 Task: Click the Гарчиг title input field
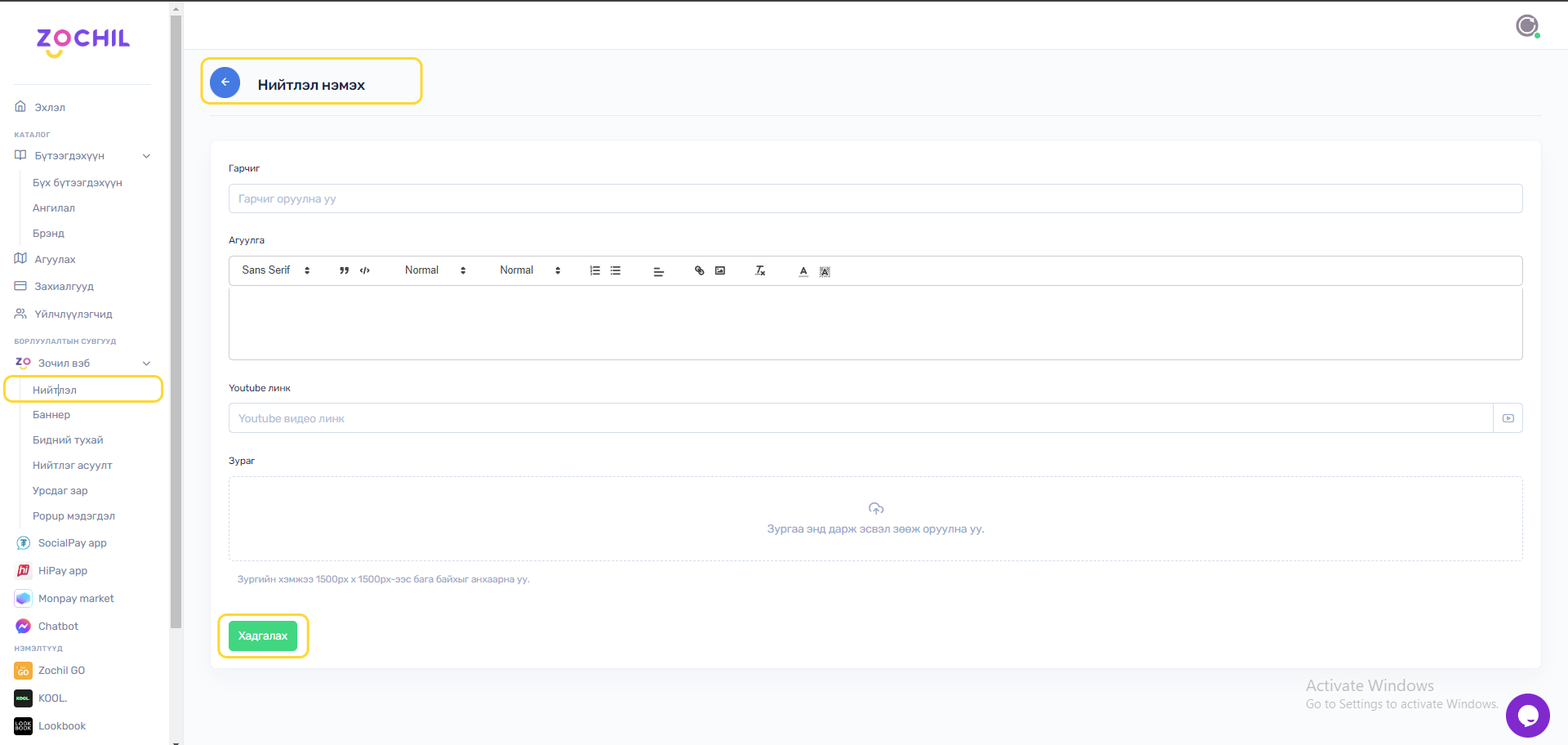(x=875, y=199)
